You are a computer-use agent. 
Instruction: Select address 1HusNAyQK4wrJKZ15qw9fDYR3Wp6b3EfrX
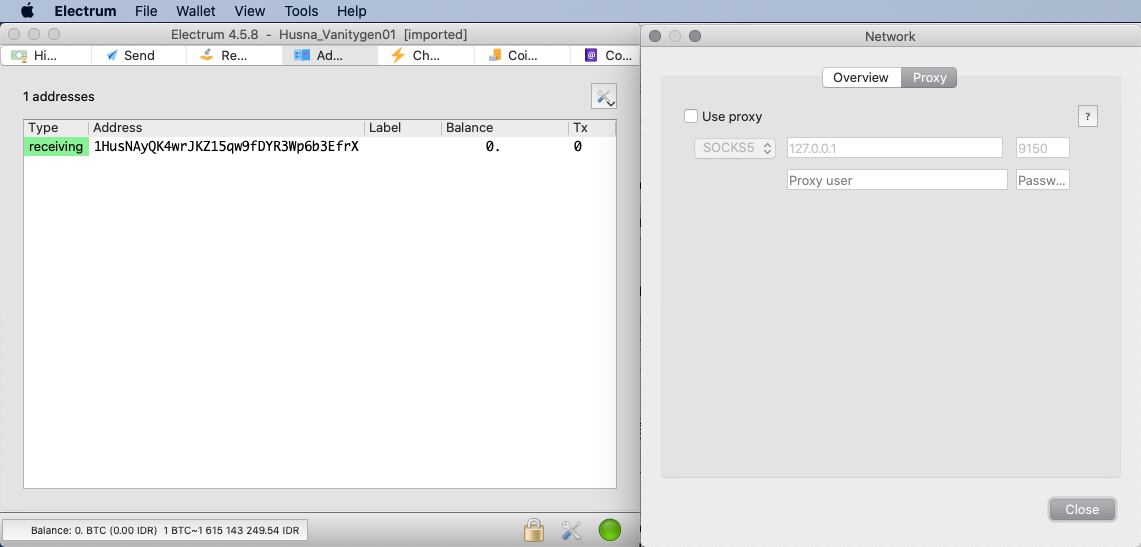[226, 146]
